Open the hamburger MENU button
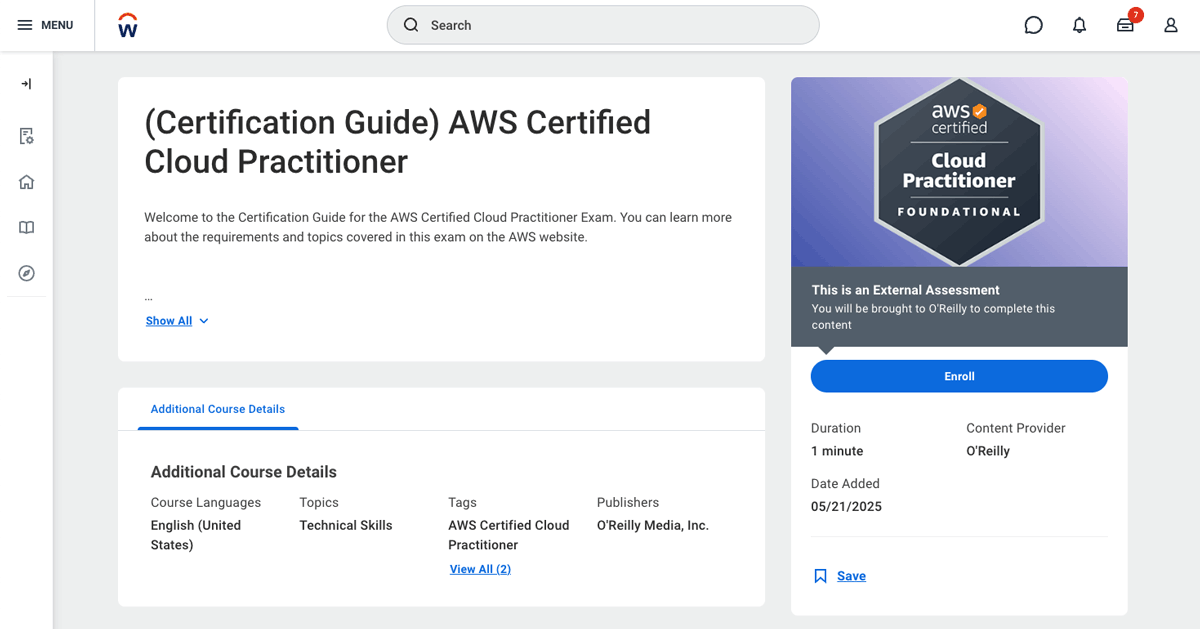 (45, 25)
